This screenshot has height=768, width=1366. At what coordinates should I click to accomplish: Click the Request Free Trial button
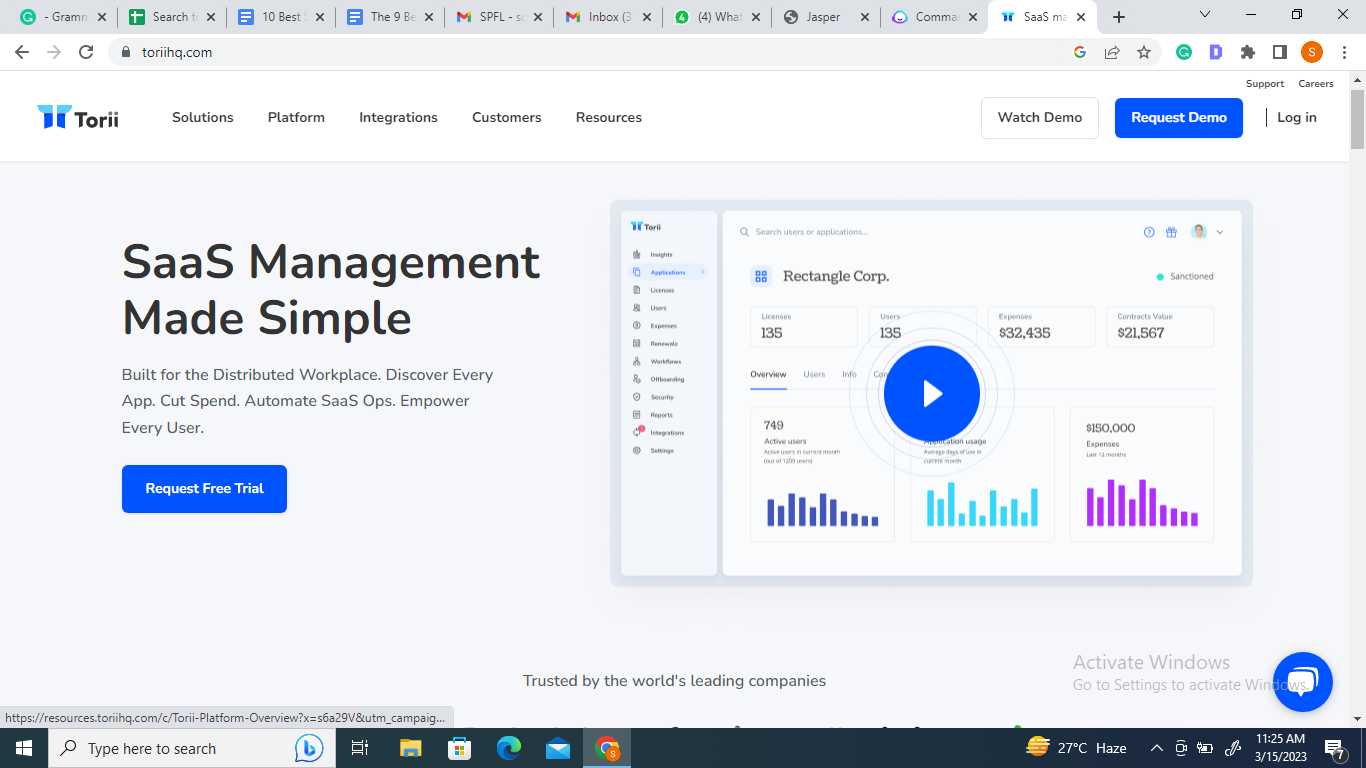click(204, 489)
